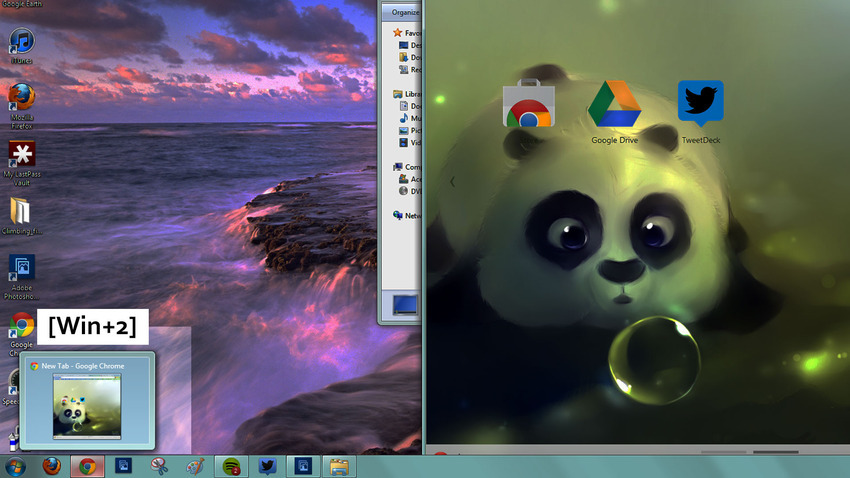The width and height of the screenshot is (850, 478).
Task: Select Libraries in the Explorer sidebar
Action: 407,94
